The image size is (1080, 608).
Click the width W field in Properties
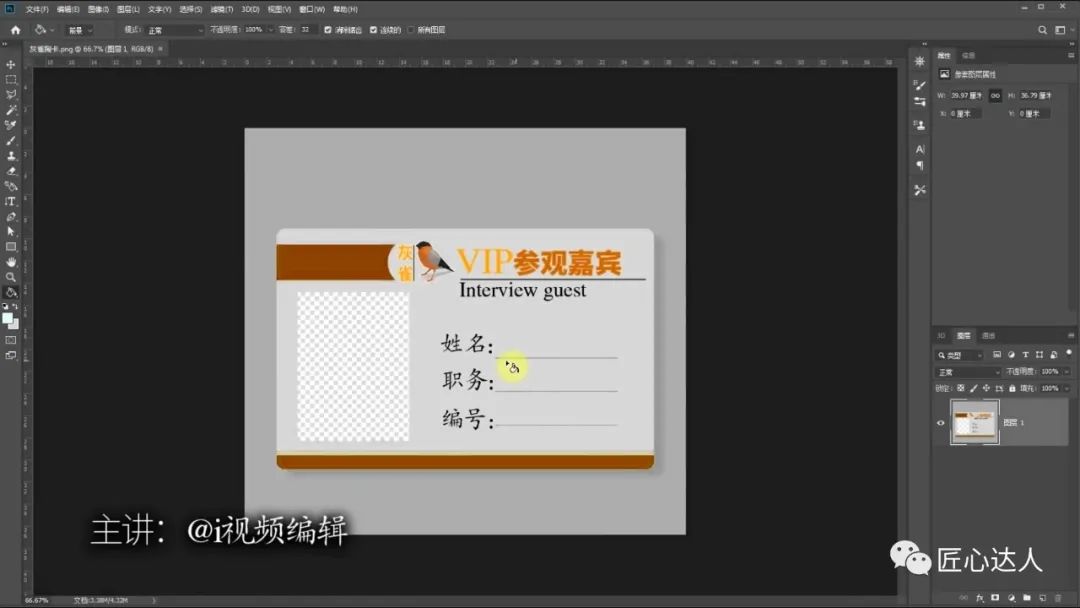tap(967, 96)
